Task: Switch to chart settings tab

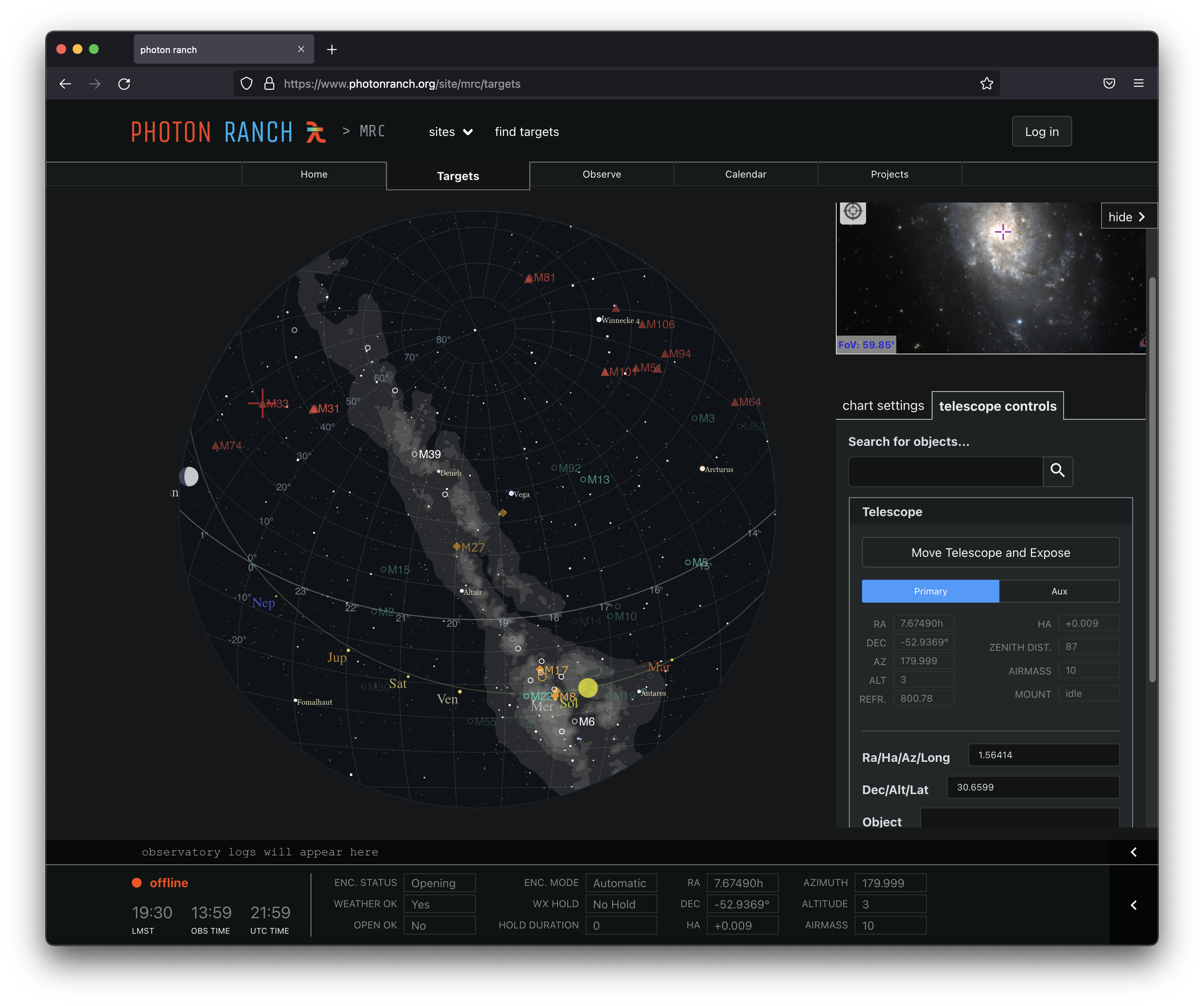Action: point(883,405)
